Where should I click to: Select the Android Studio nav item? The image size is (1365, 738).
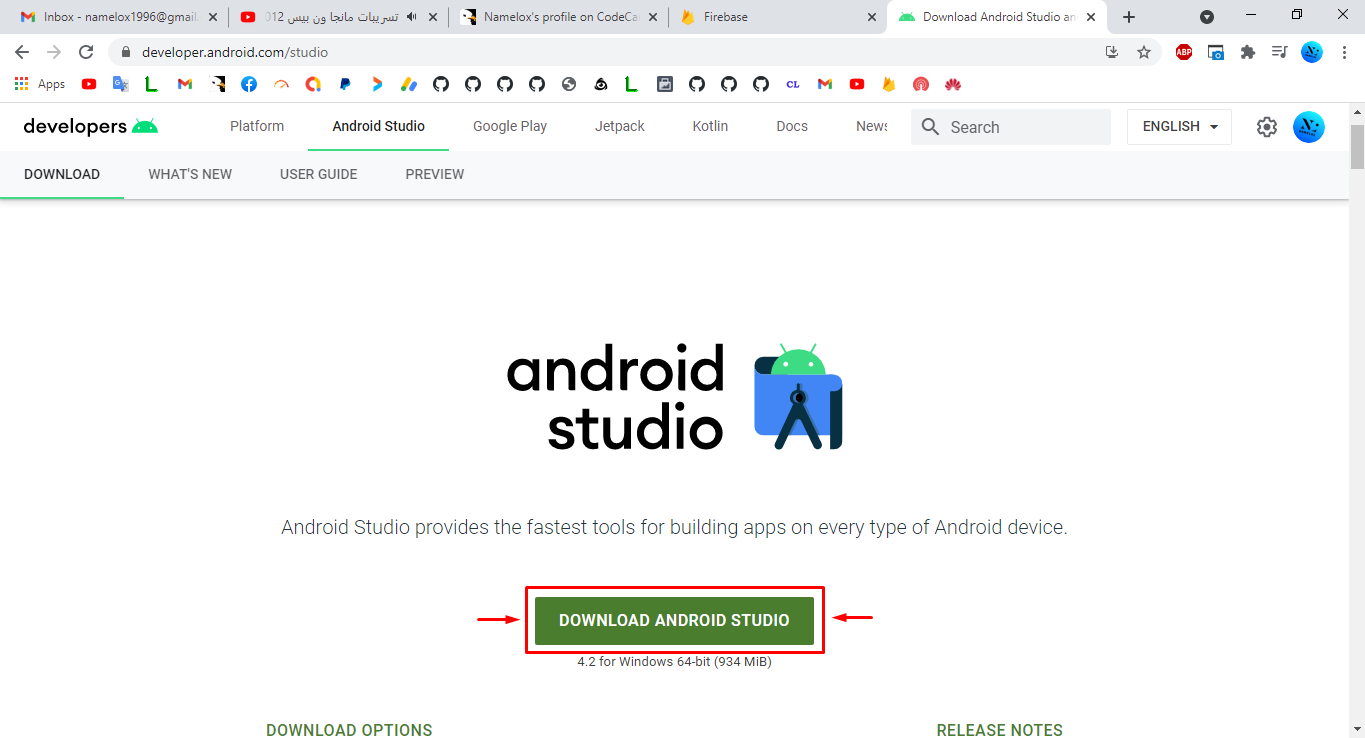click(x=378, y=126)
